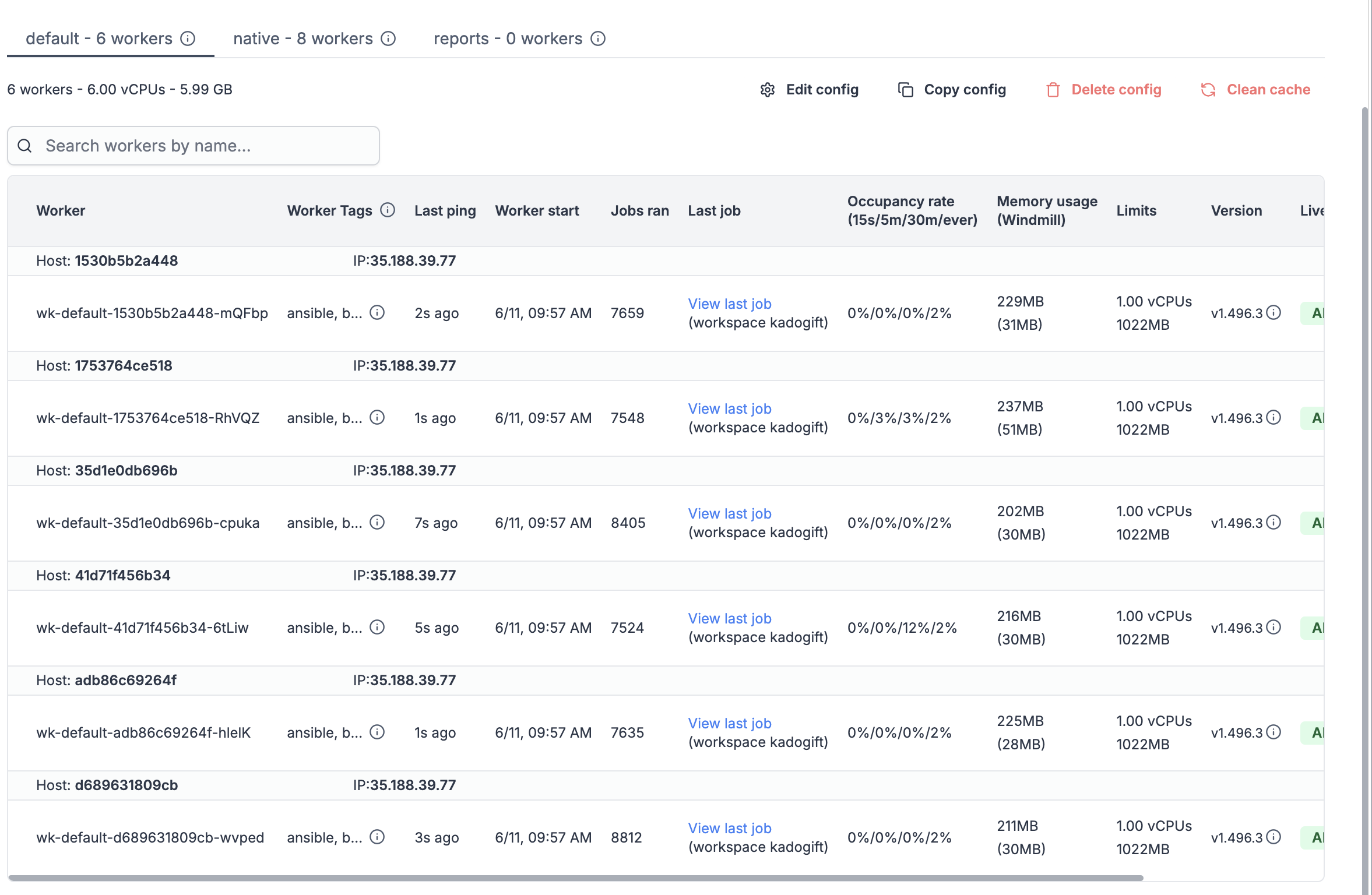Click the 7s ago last ping cell
The image size is (1372, 895).
click(x=436, y=523)
